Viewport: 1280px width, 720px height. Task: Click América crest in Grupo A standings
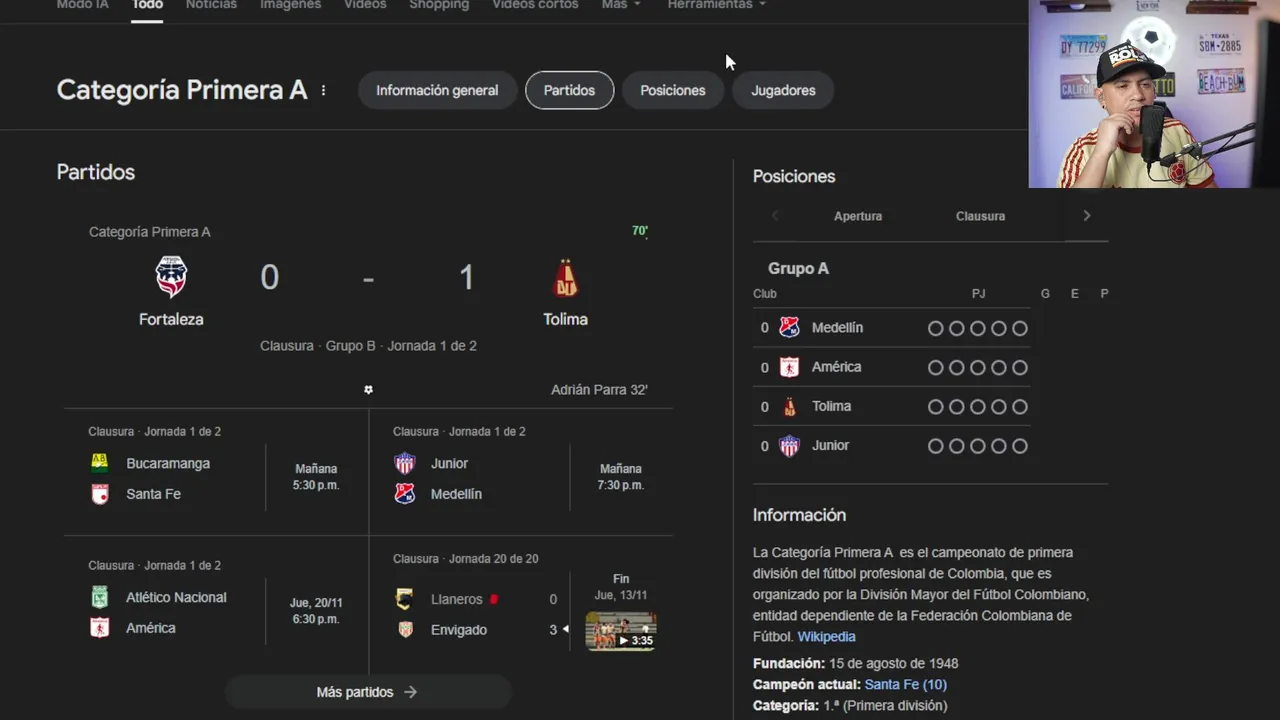(790, 367)
